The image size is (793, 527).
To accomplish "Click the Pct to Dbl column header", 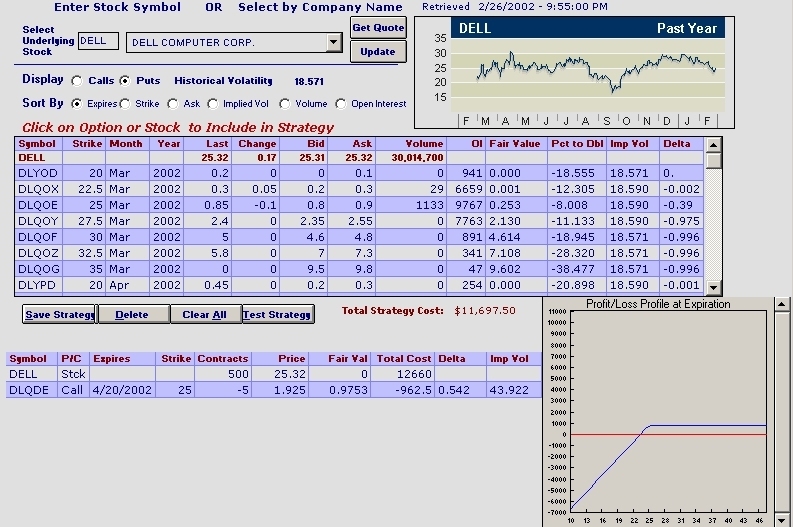I will (x=577, y=144).
